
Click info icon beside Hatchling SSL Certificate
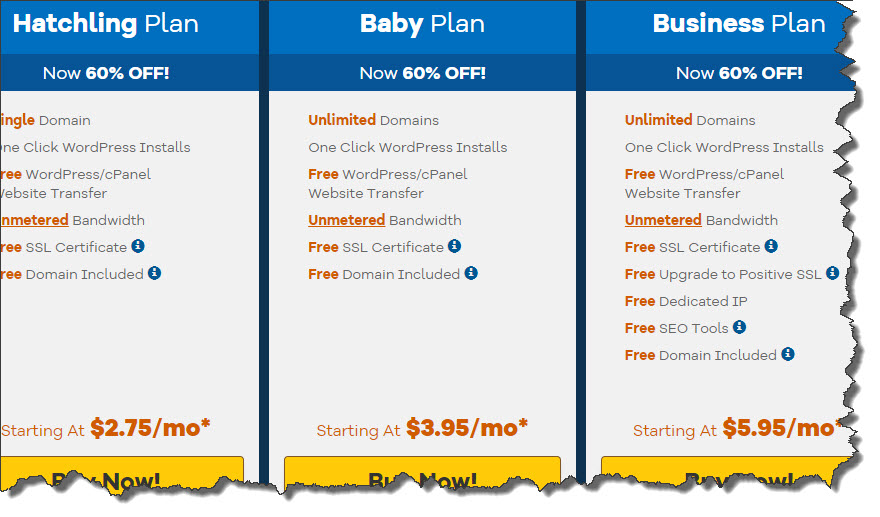[138, 246]
